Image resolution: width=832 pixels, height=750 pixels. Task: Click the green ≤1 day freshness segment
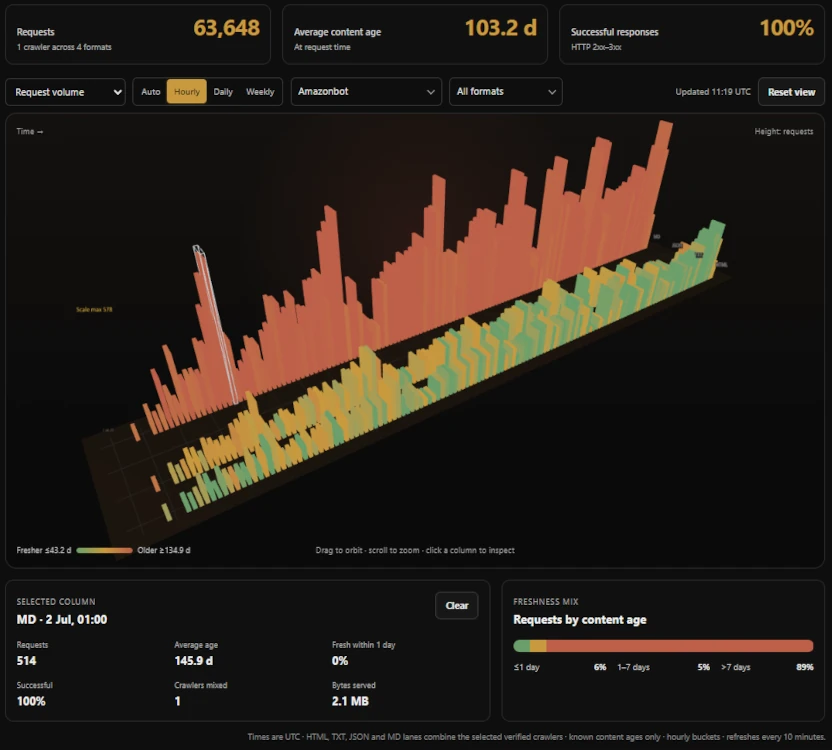[x=522, y=645]
